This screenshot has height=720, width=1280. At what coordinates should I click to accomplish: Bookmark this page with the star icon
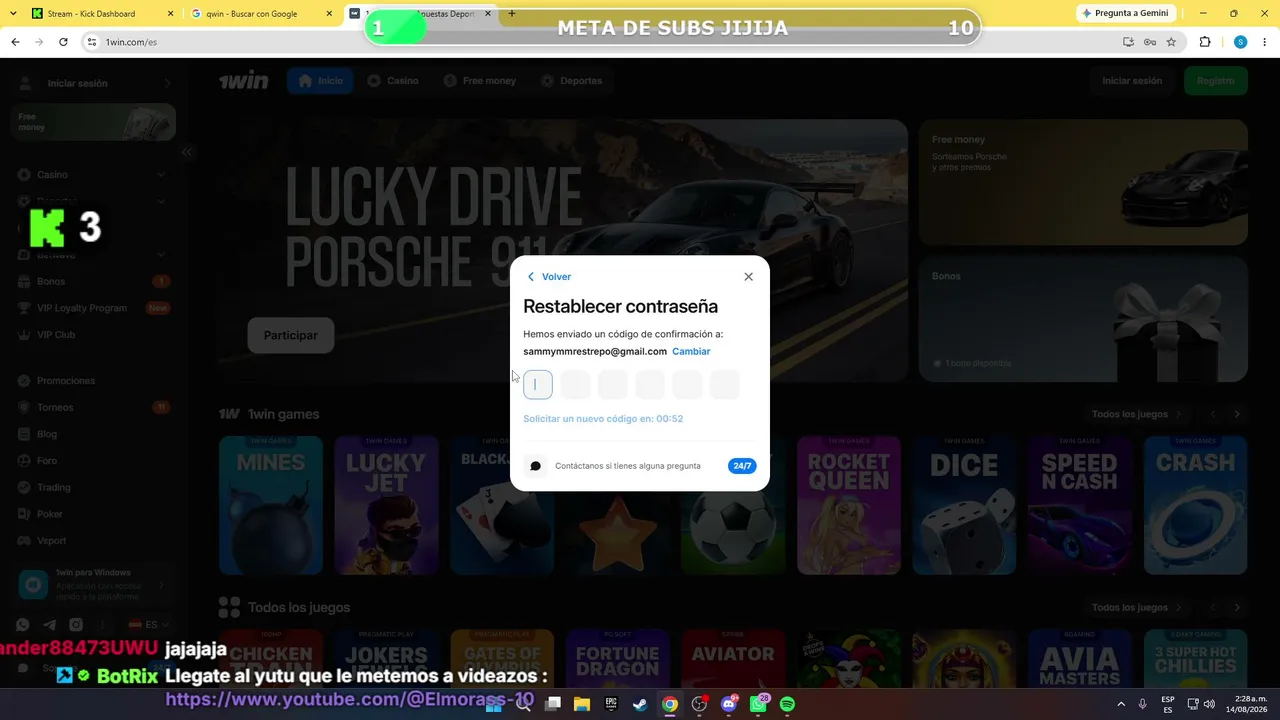tap(1171, 42)
